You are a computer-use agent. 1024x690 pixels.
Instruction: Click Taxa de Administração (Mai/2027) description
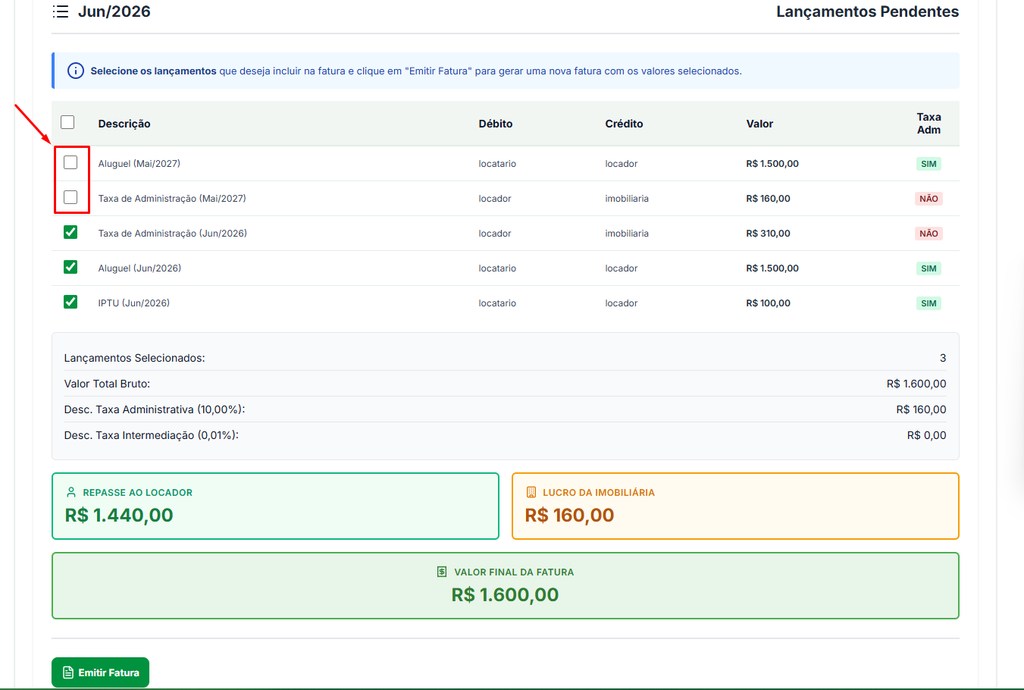pyautogui.click(x=172, y=198)
